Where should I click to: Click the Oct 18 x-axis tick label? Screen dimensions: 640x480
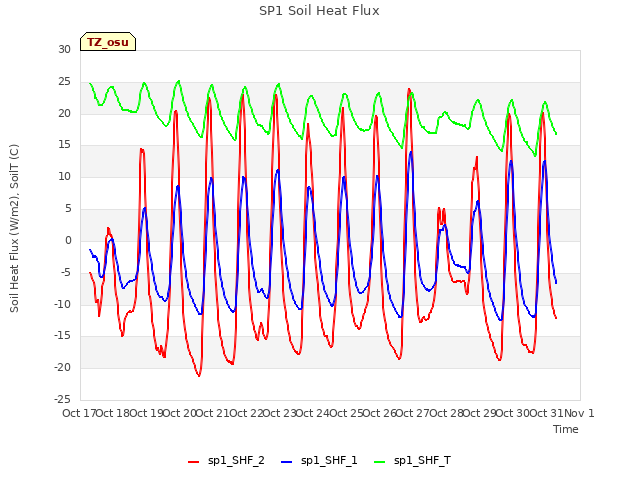(x=113, y=413)
